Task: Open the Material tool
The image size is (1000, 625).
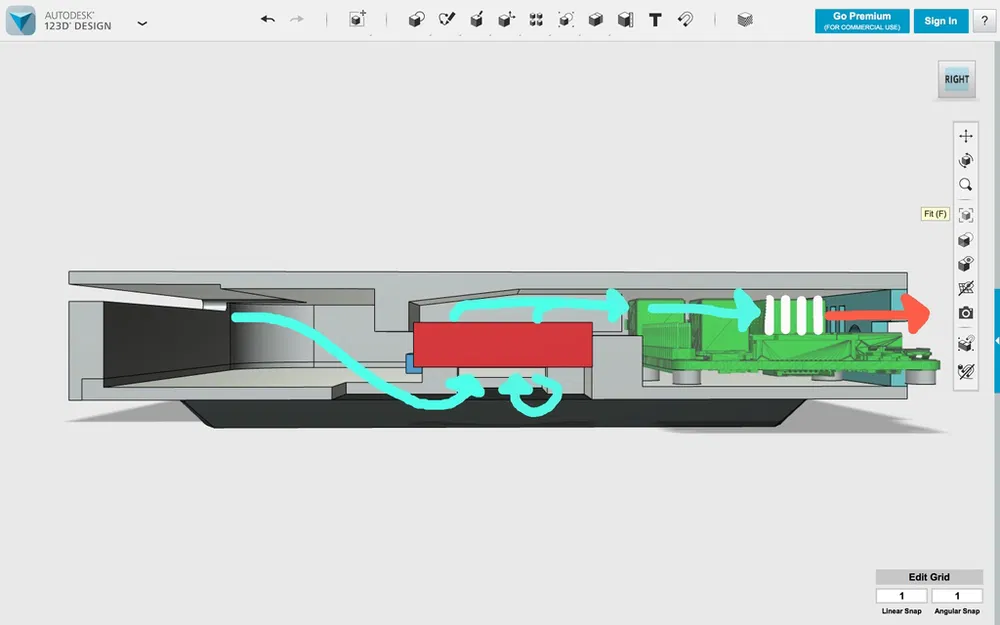Action: (x=745, y=20)
